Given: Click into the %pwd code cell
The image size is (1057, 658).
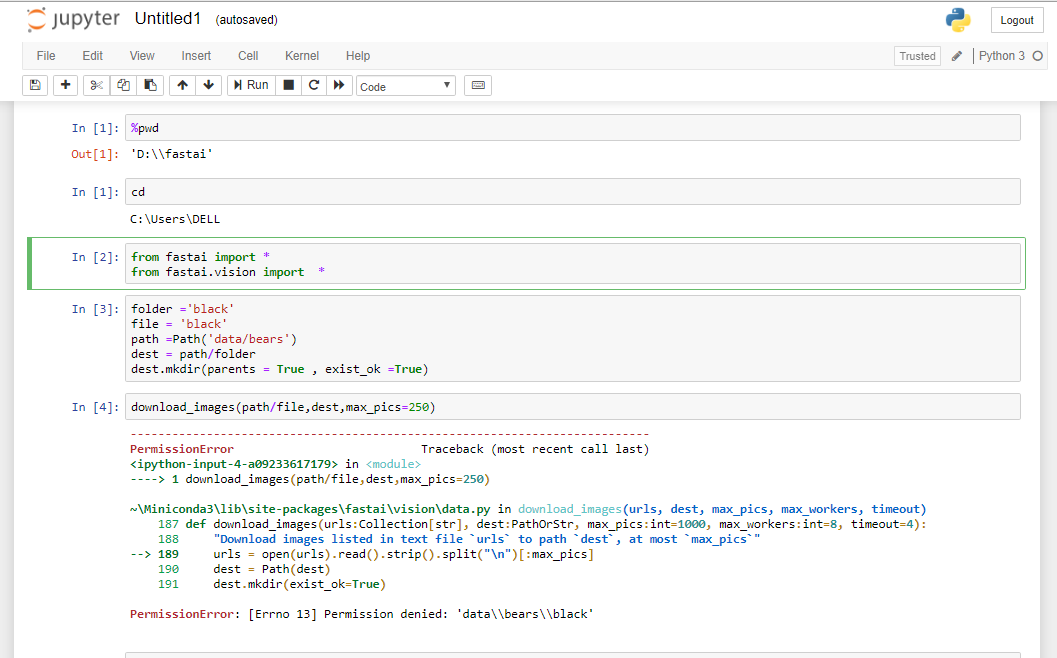Looking at the screenshot, I should pos(572,127).
